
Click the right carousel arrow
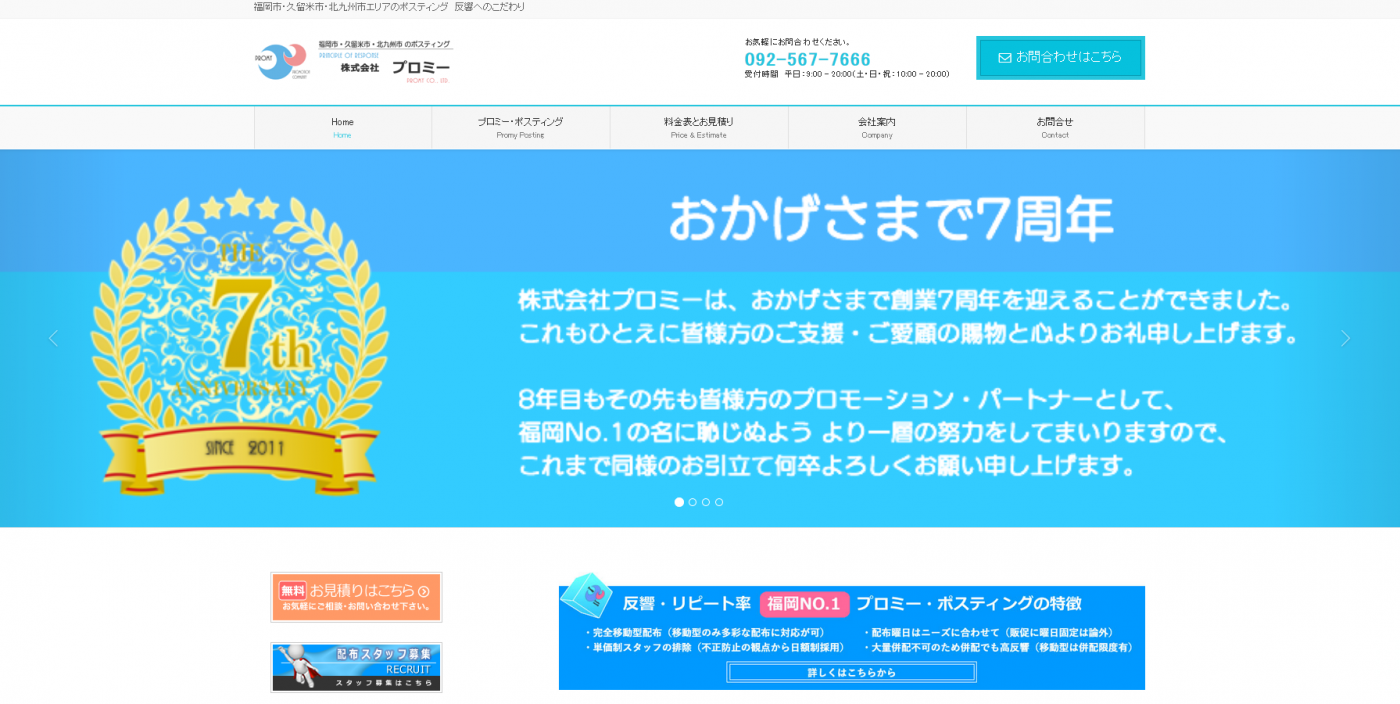click(x=1346, y=338)
